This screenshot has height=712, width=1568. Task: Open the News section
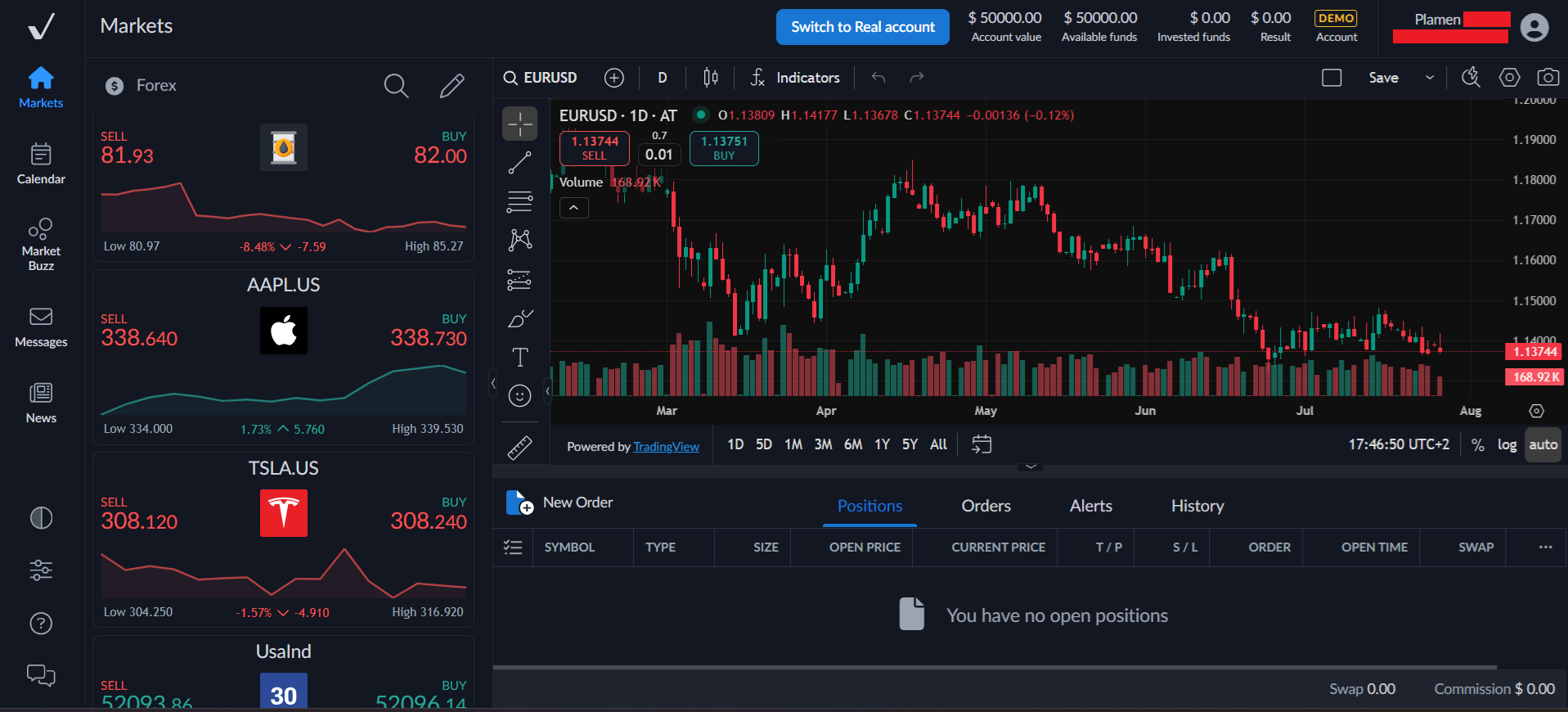click(41, 403)
